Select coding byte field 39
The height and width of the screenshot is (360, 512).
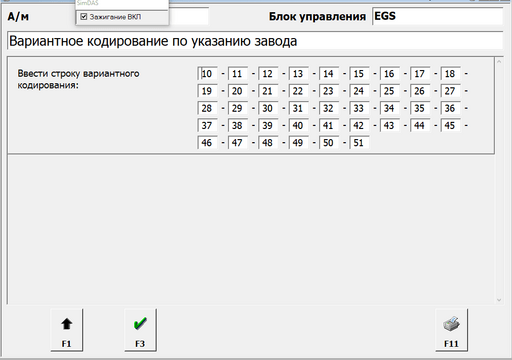pyautogui.click(x=268, y=126)
